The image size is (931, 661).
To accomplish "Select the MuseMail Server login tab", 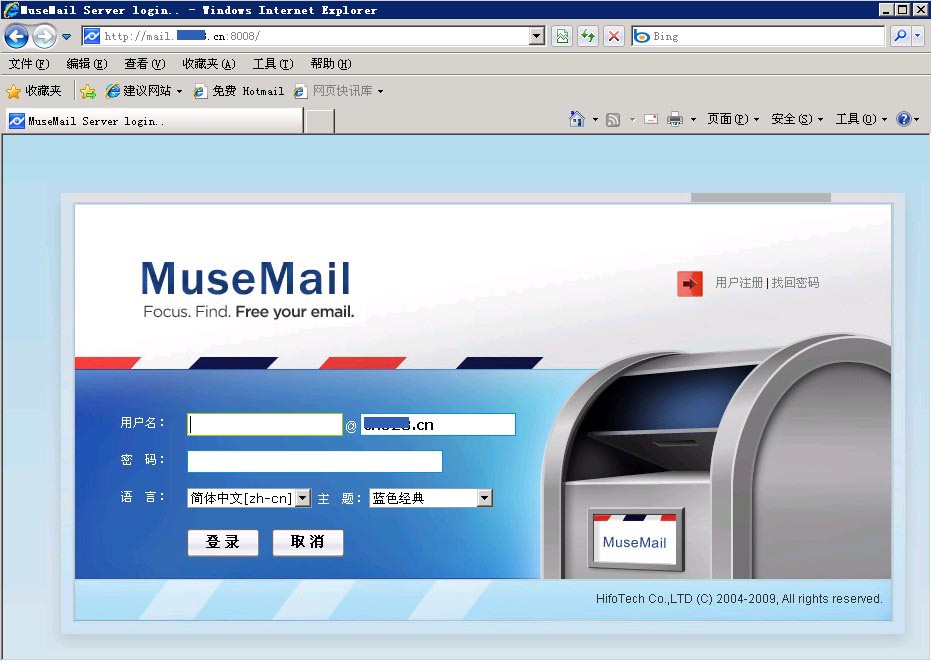I will tap(152, 121).
